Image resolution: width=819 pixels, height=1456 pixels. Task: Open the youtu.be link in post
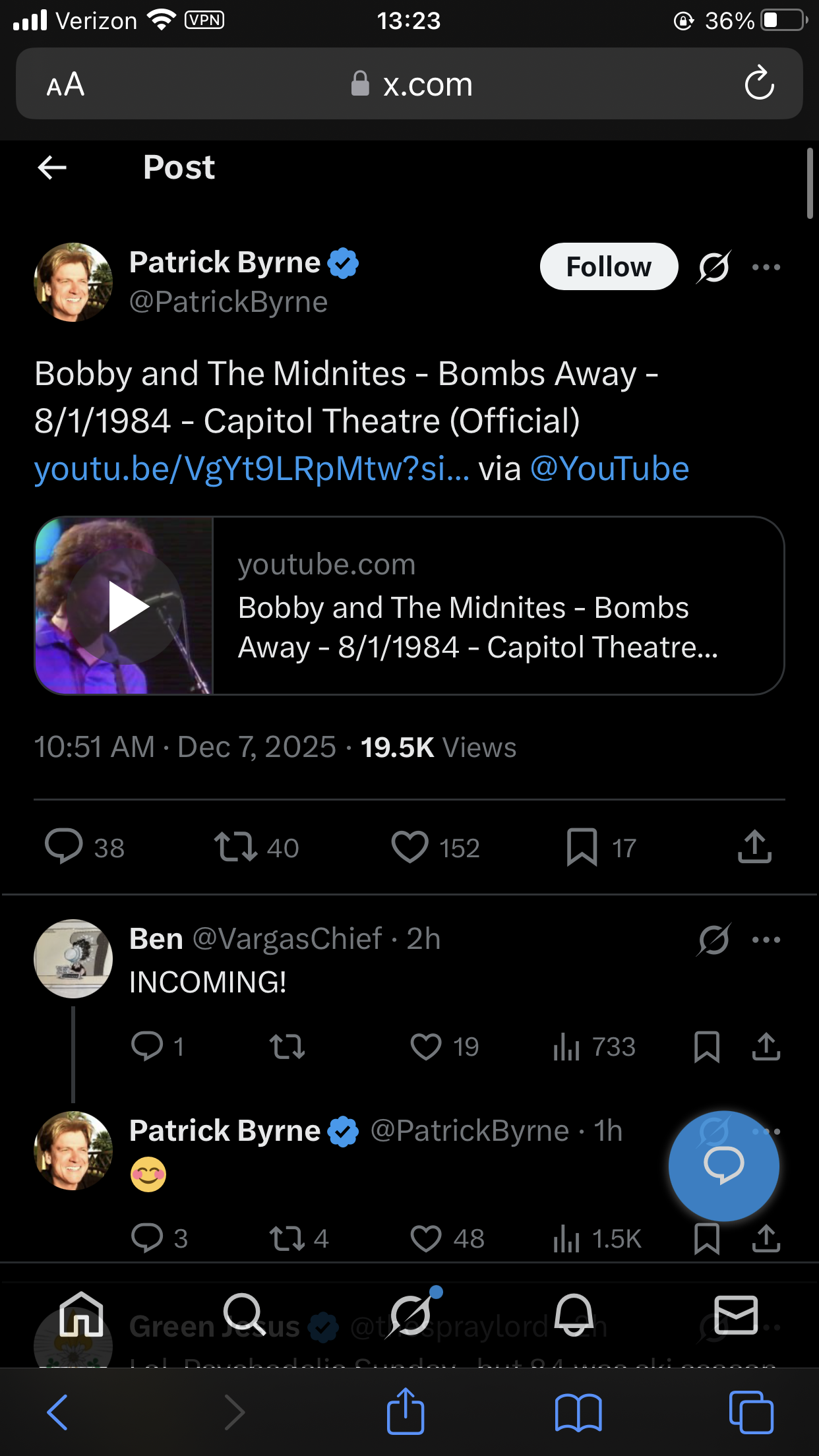coord(252,469)
